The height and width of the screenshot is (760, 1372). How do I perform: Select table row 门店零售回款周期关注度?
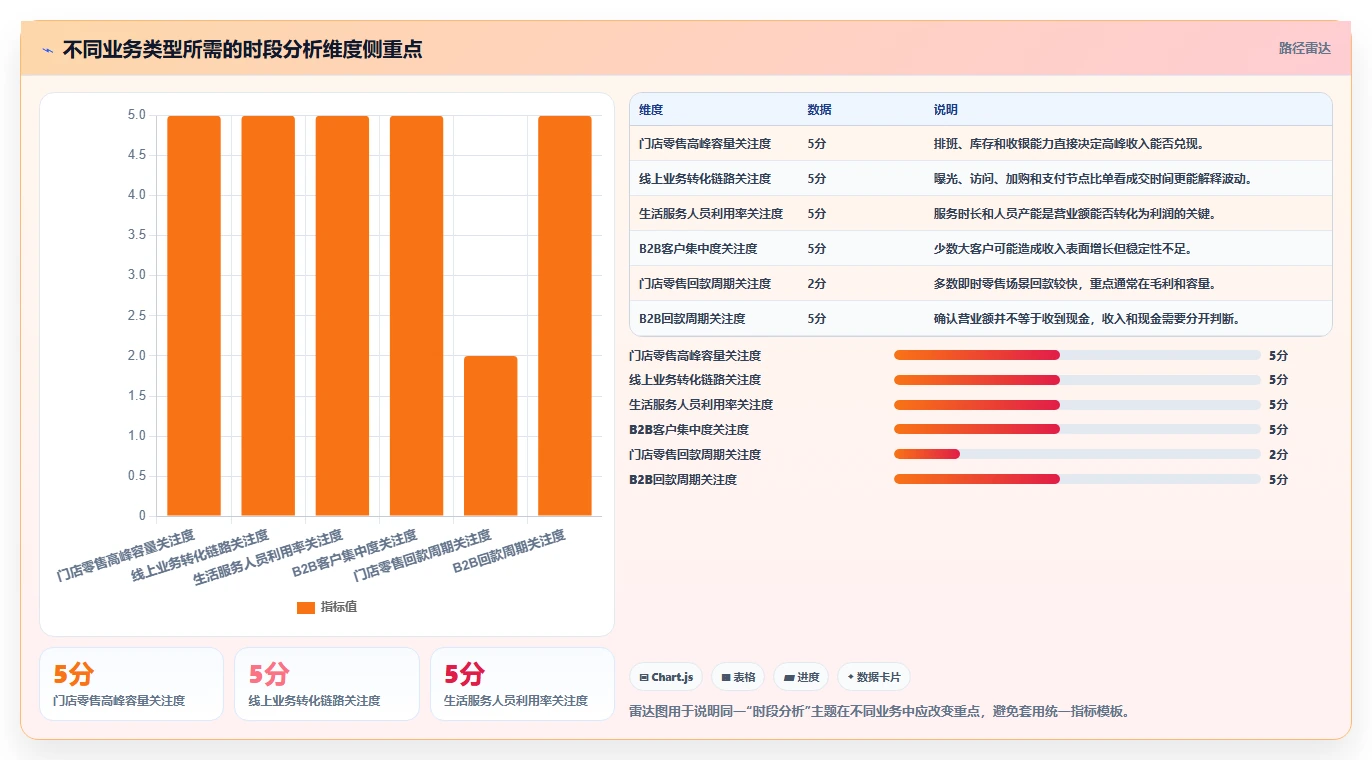[980, 284]
